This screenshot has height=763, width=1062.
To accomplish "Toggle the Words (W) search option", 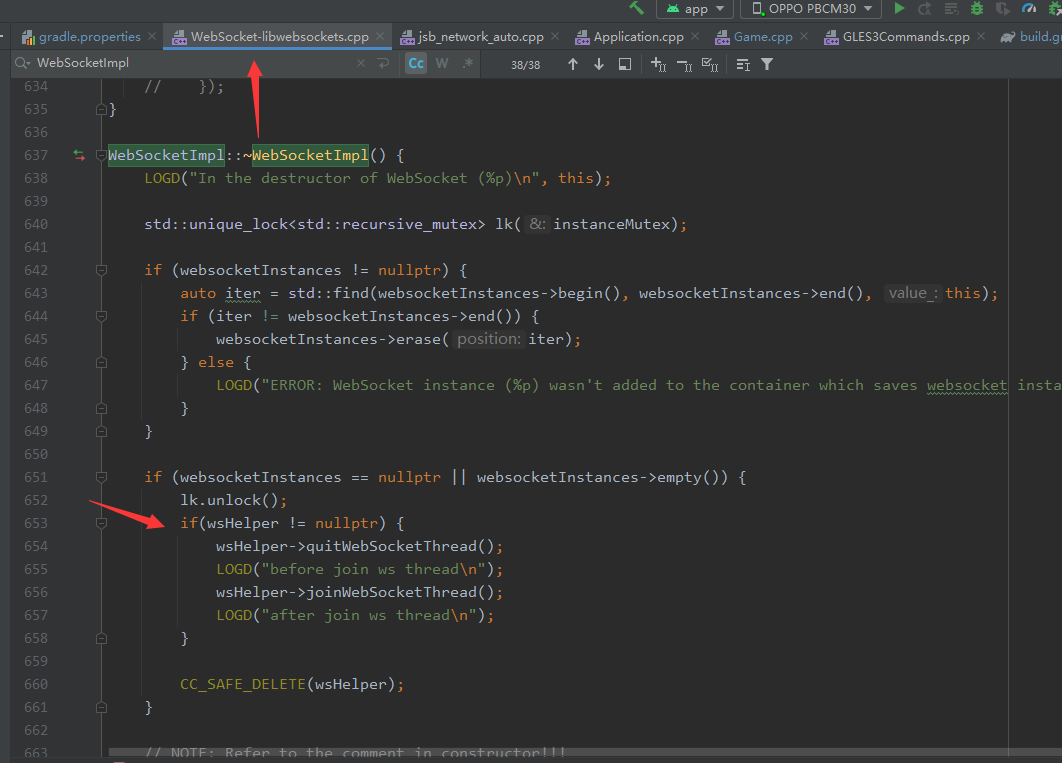I will click(x=442, y=64).
